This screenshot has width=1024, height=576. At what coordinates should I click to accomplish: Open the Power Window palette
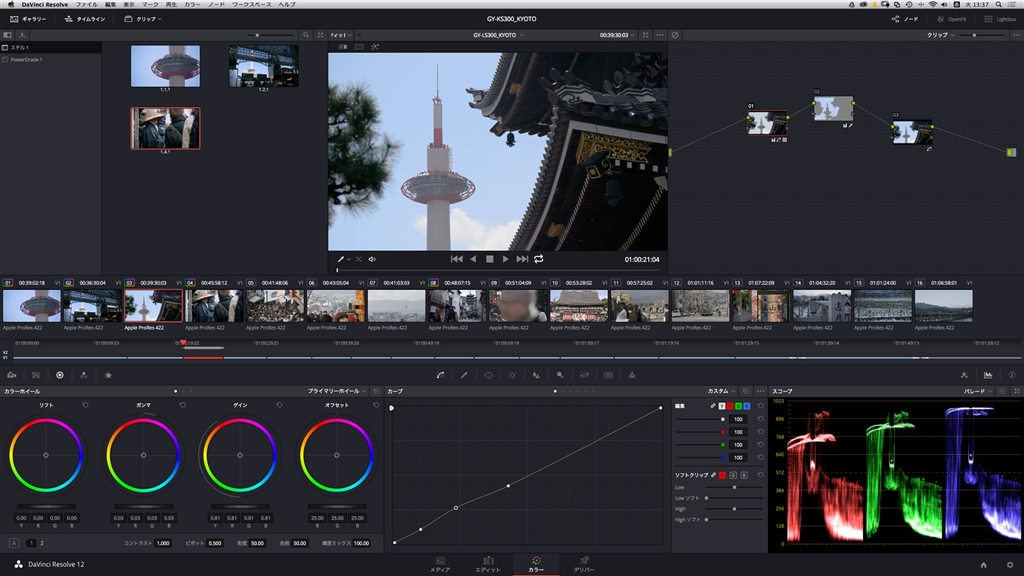coord(488,375)
